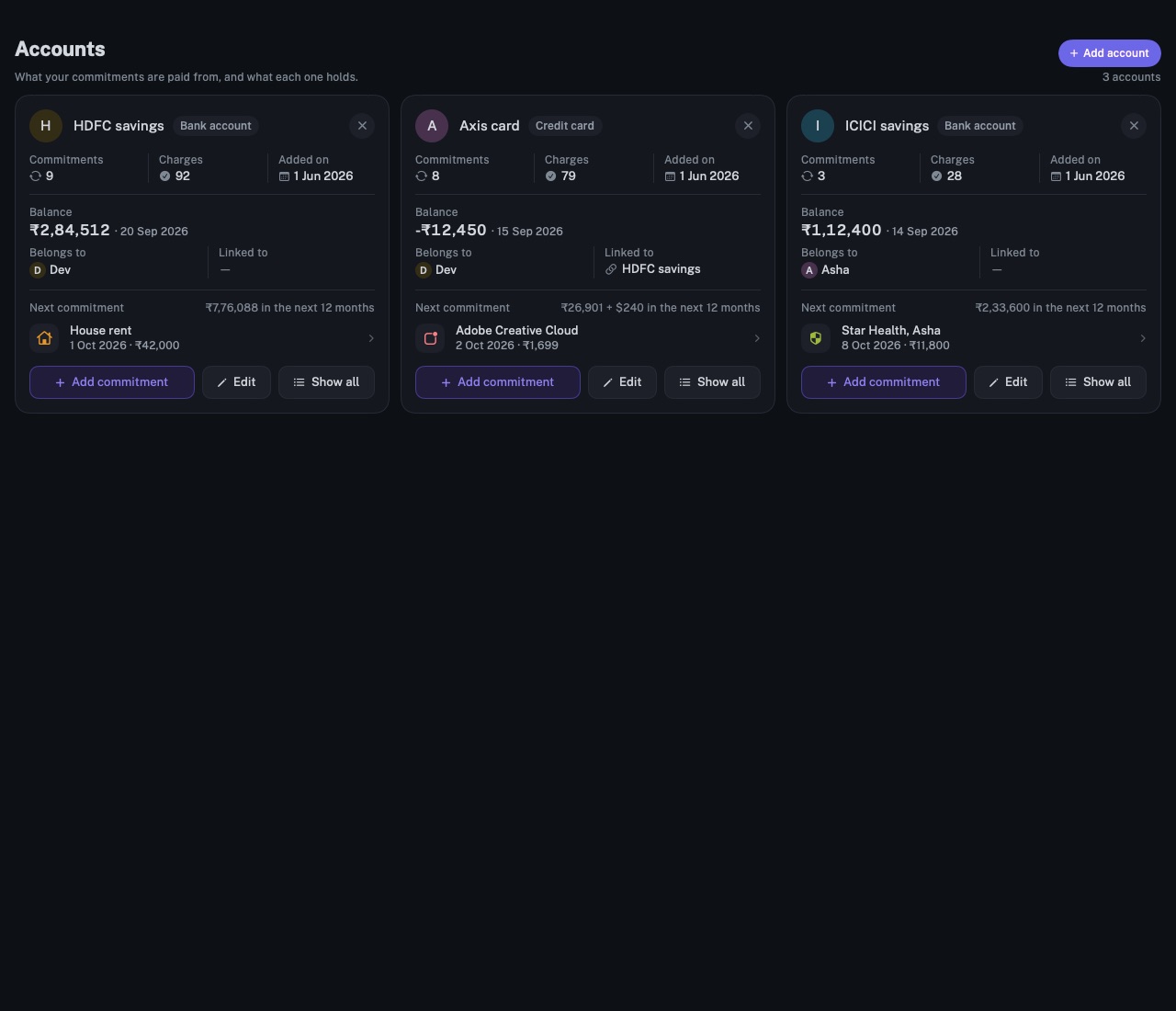1176x1011 pixels.
Task: Add a new account
Action: 1109,53
